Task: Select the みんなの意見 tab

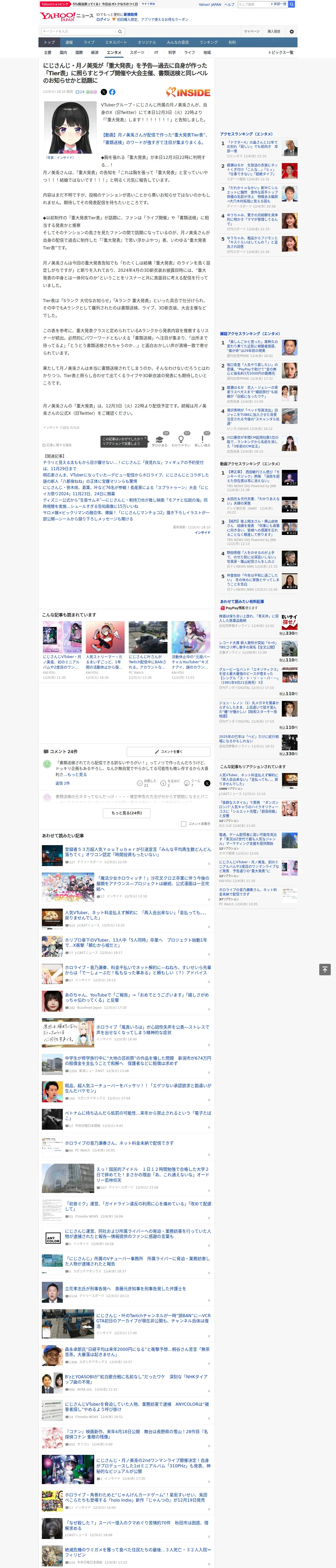Action: (x=177, y=43)
